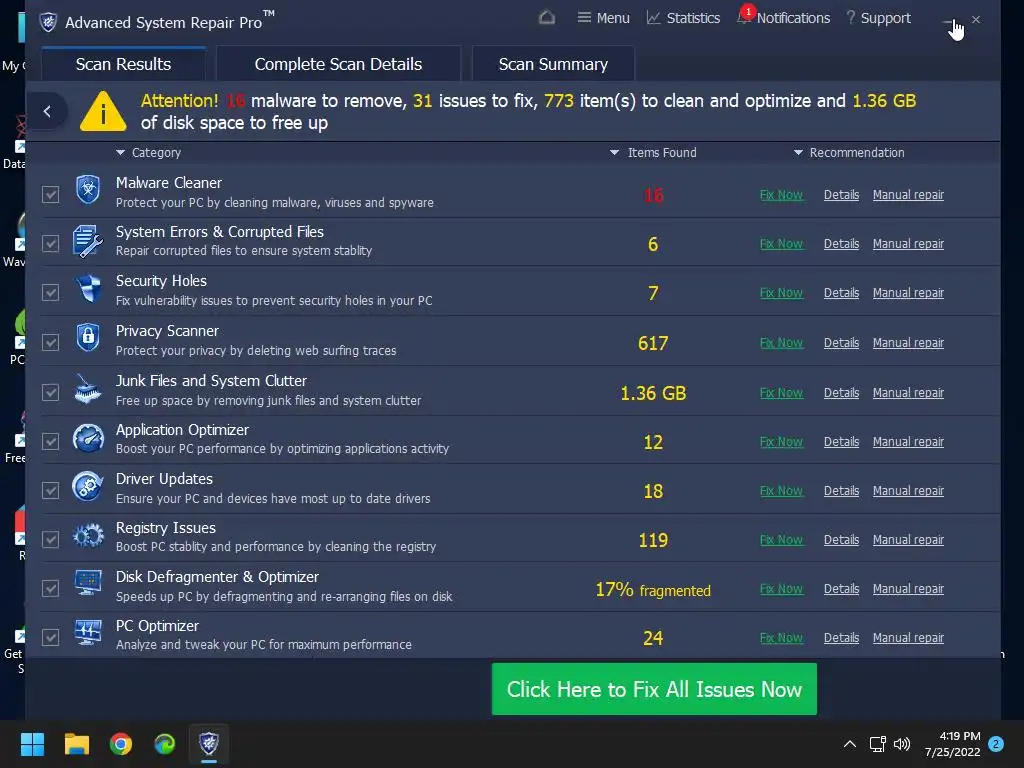
Task: Launch Microsoft Edge from the taskbar
Action: [165, 744]
